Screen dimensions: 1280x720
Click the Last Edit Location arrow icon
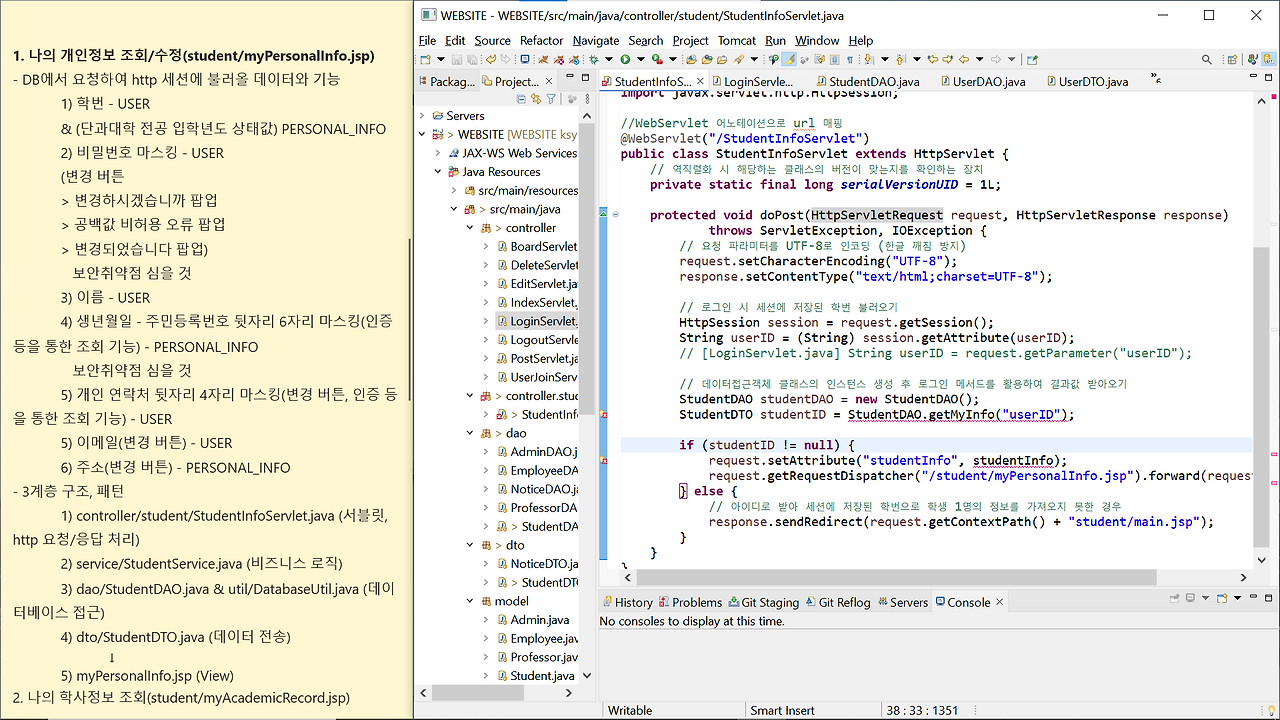[x=933, y=60]
